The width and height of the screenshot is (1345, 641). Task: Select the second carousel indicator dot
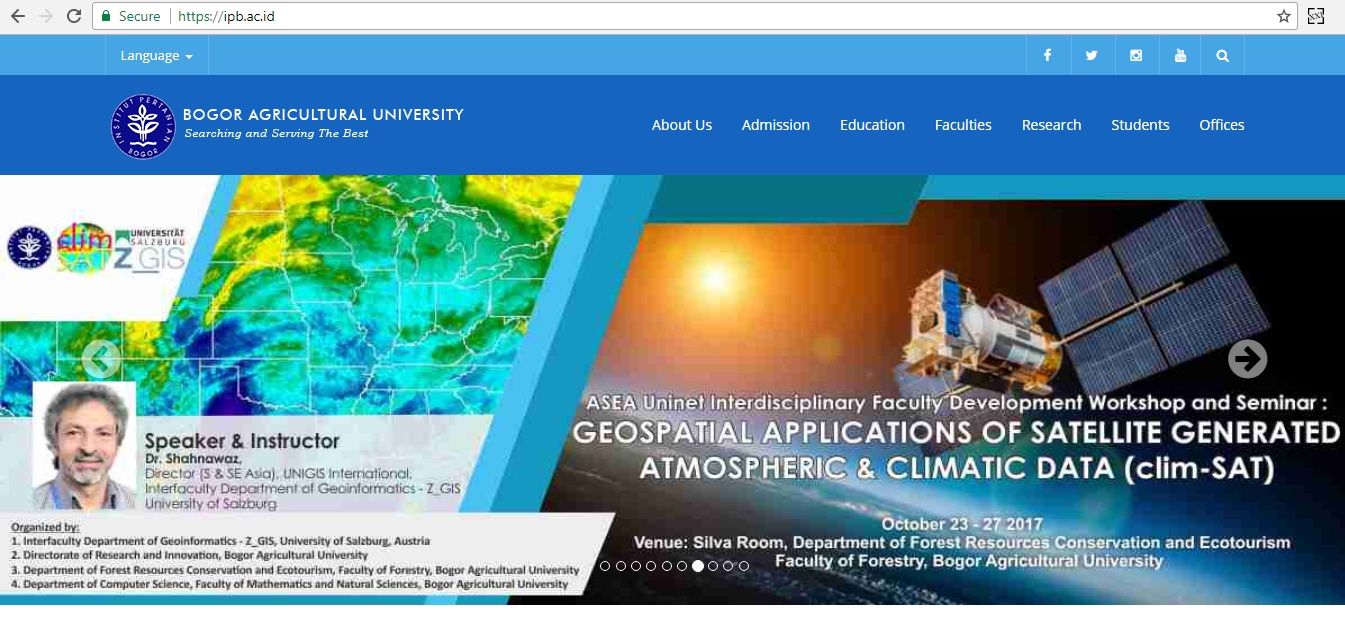coord(621,566)
